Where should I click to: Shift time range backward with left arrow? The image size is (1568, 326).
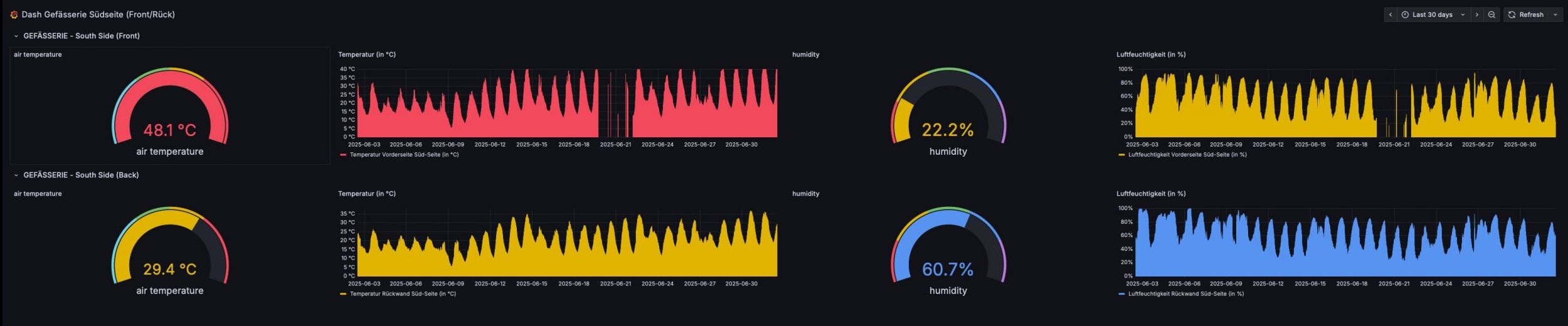(1391, 14)
